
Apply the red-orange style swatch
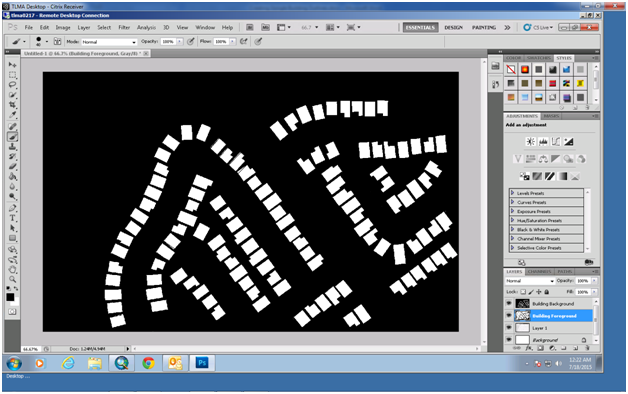click(525, 70)
